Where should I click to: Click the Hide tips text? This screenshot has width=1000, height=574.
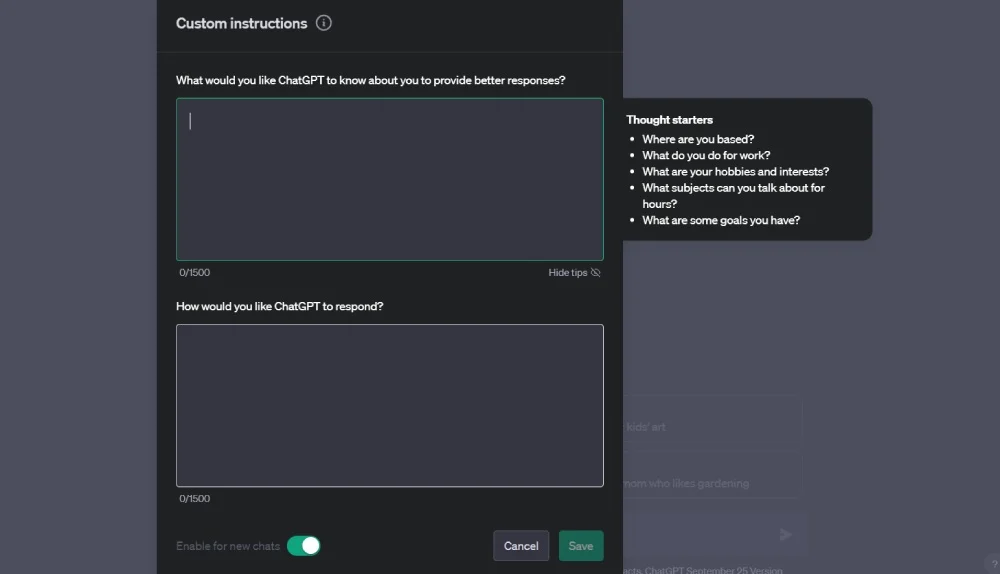click(x=567, y=272)
